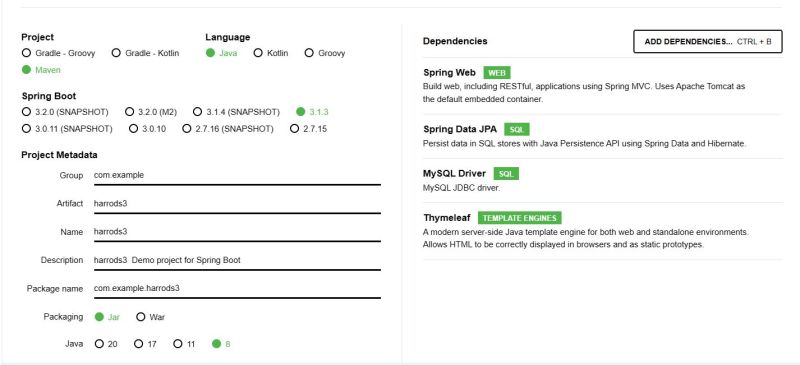Select Java version 11
Viewport: 800px width, 365px height.
click(184, 344)
